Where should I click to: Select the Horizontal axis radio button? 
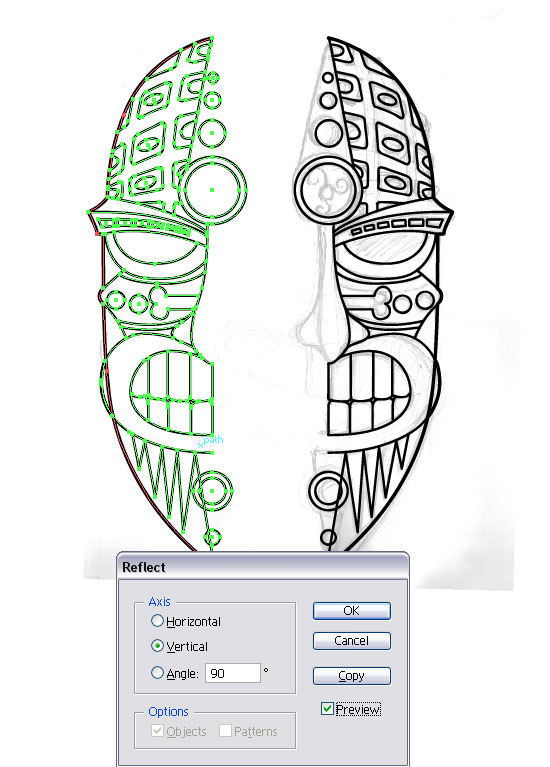[157, 621]
